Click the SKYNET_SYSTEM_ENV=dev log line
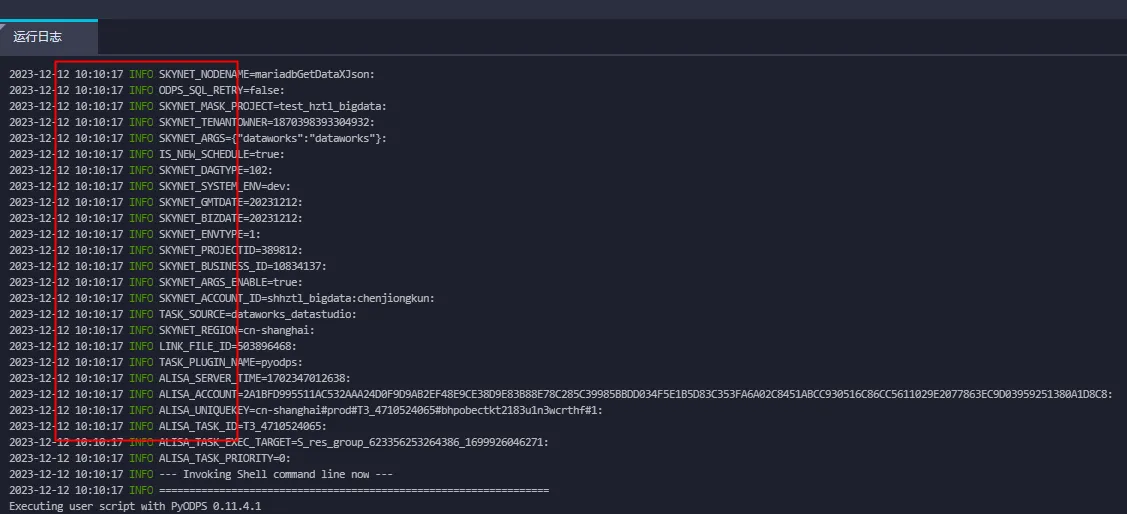 224,186
